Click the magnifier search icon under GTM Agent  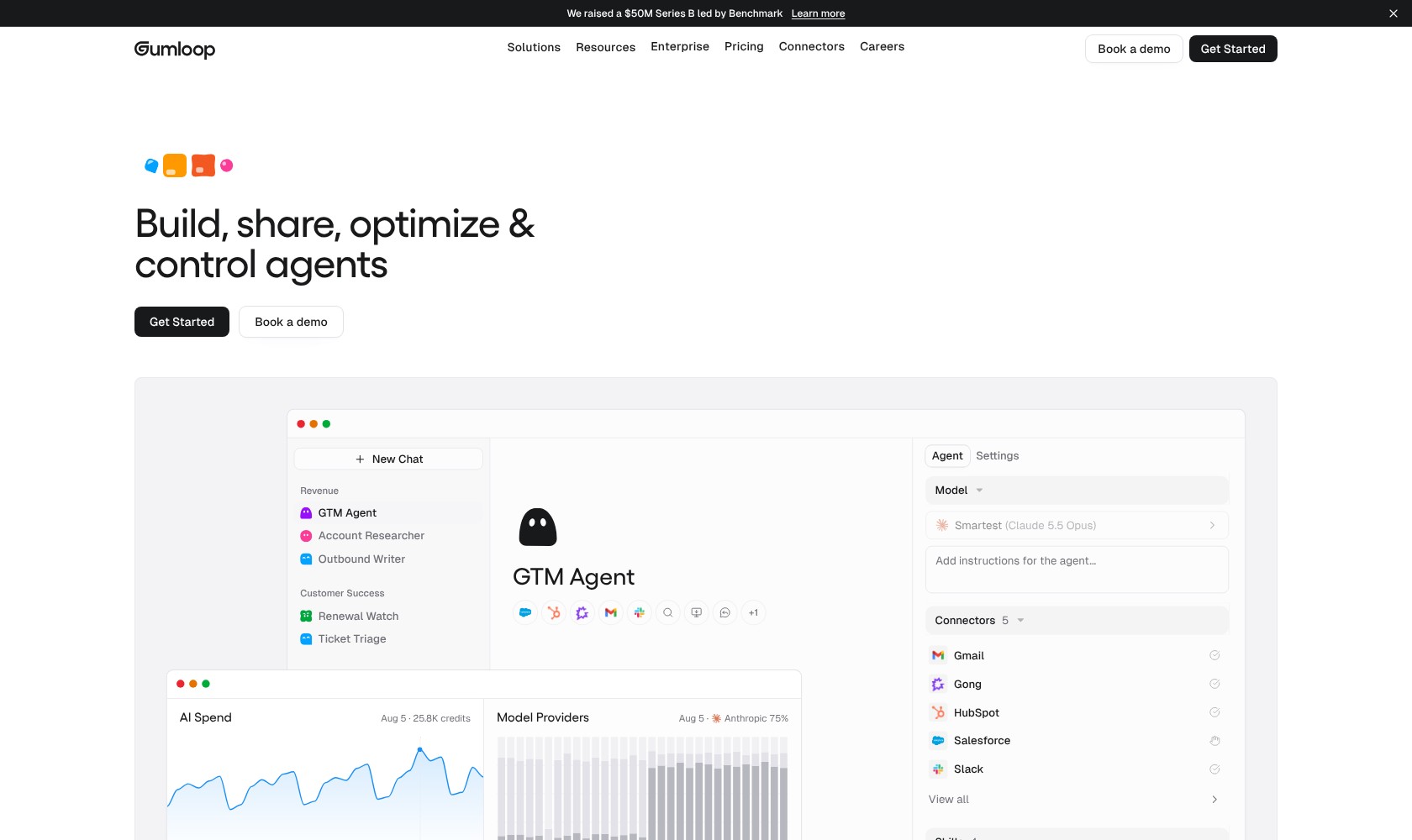(668, 612)
